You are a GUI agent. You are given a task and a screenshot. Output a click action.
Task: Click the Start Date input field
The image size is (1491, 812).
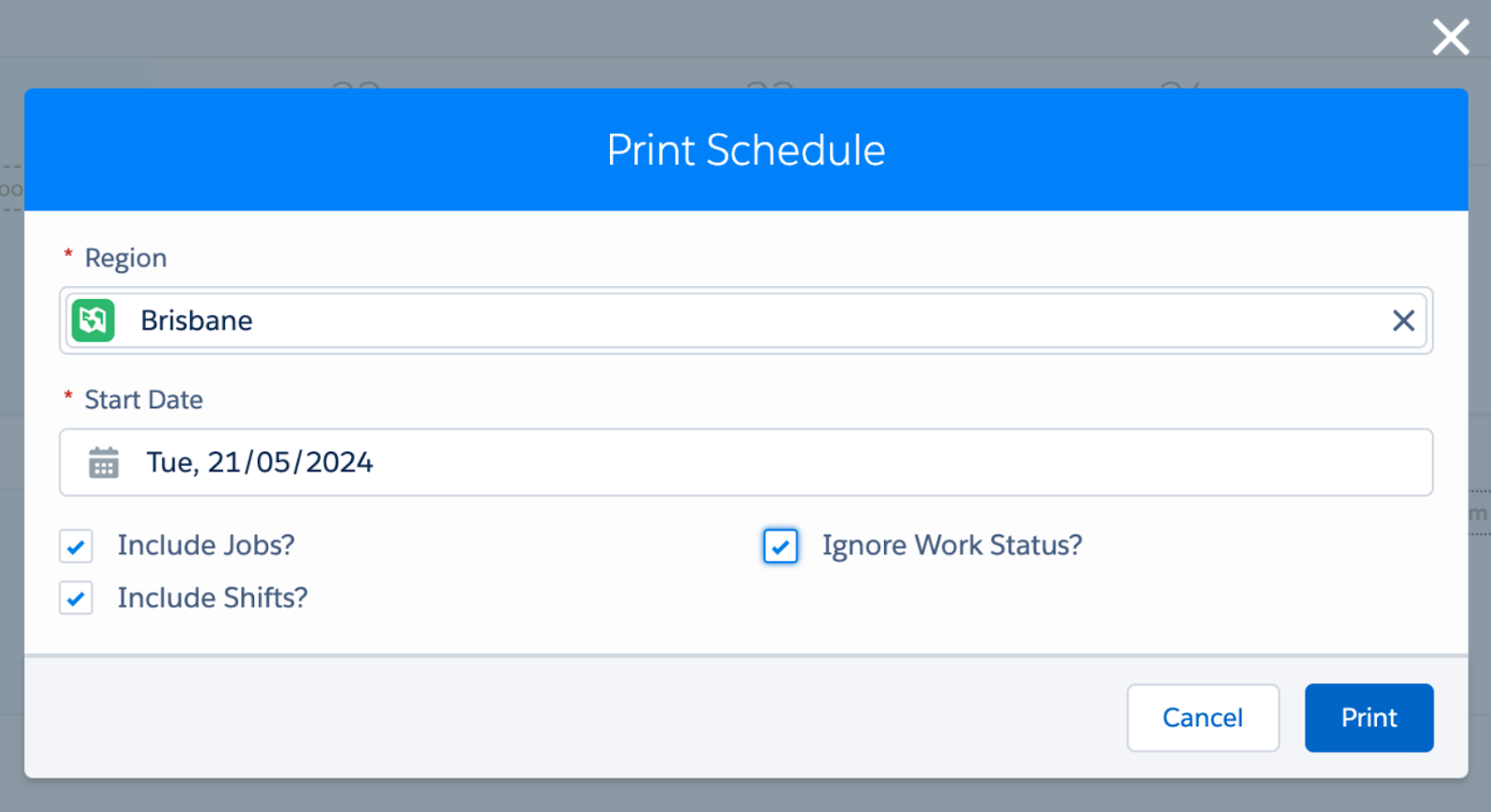pyautogui.click(x=746, y=463)
